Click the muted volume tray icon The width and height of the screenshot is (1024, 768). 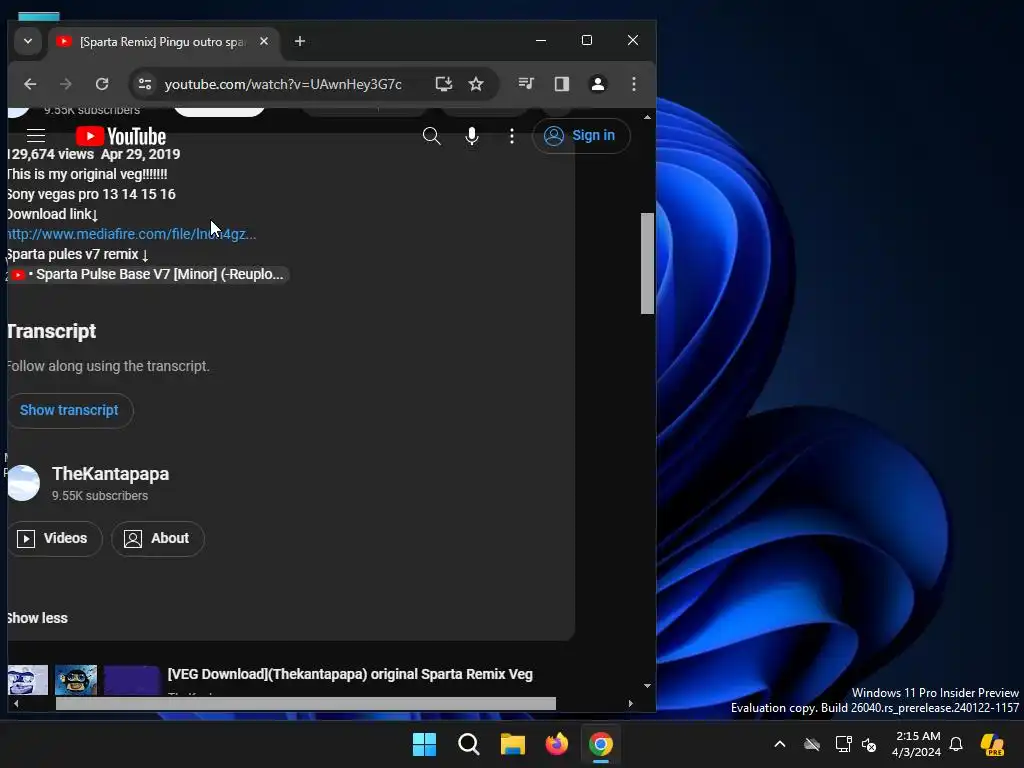(869, 744)
